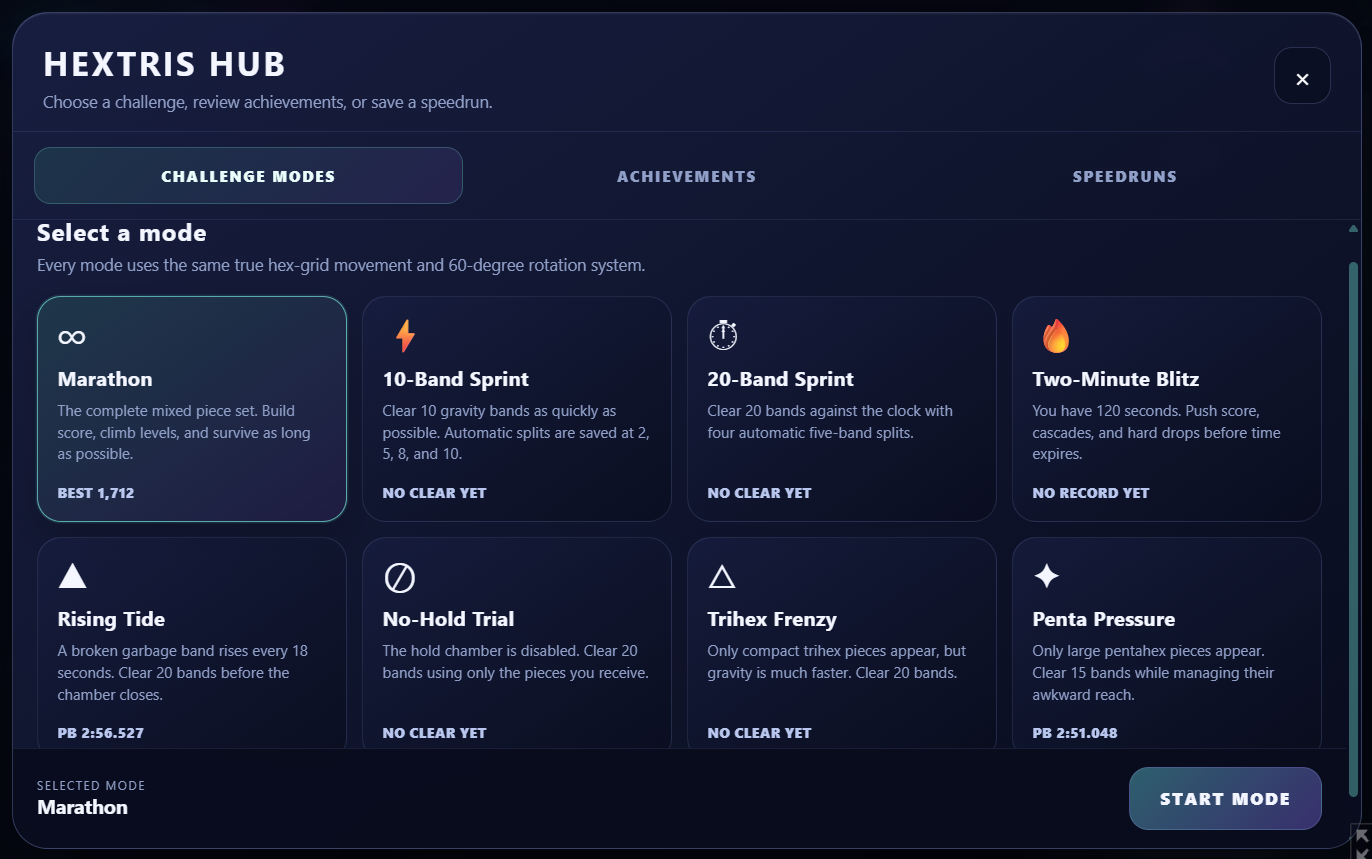Close the Hextris Hub dialog
This screenshot has width=1372, height=859.
1302,76
